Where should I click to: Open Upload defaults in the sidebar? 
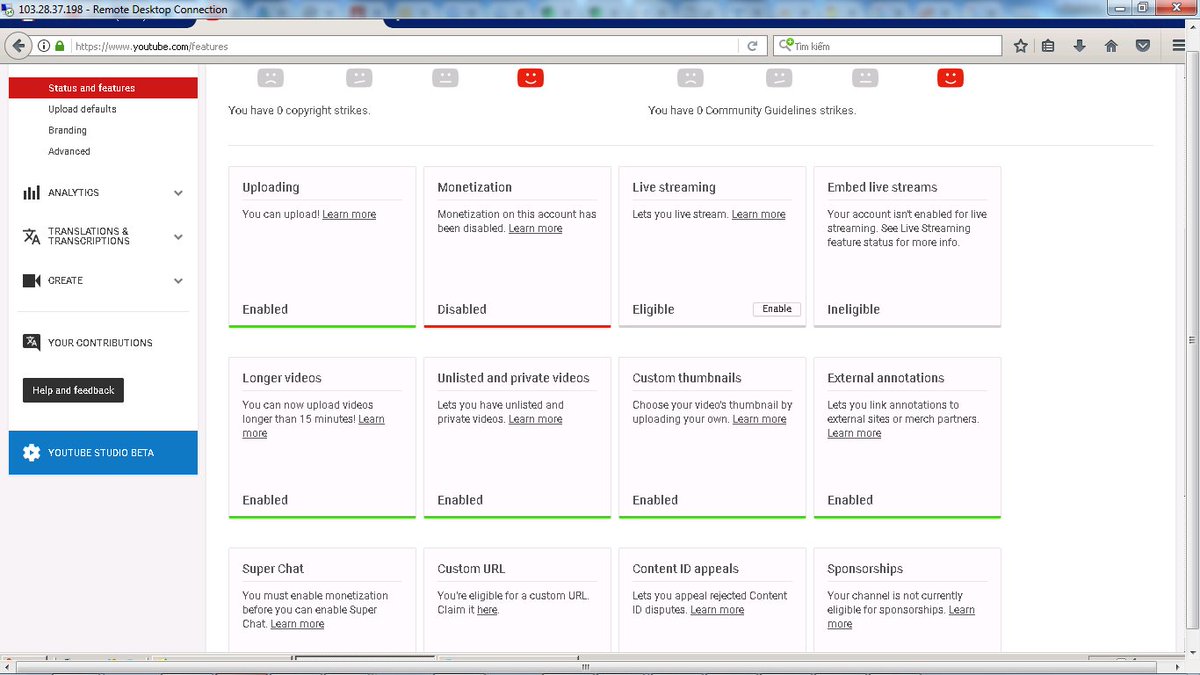(x=82, y=109)
